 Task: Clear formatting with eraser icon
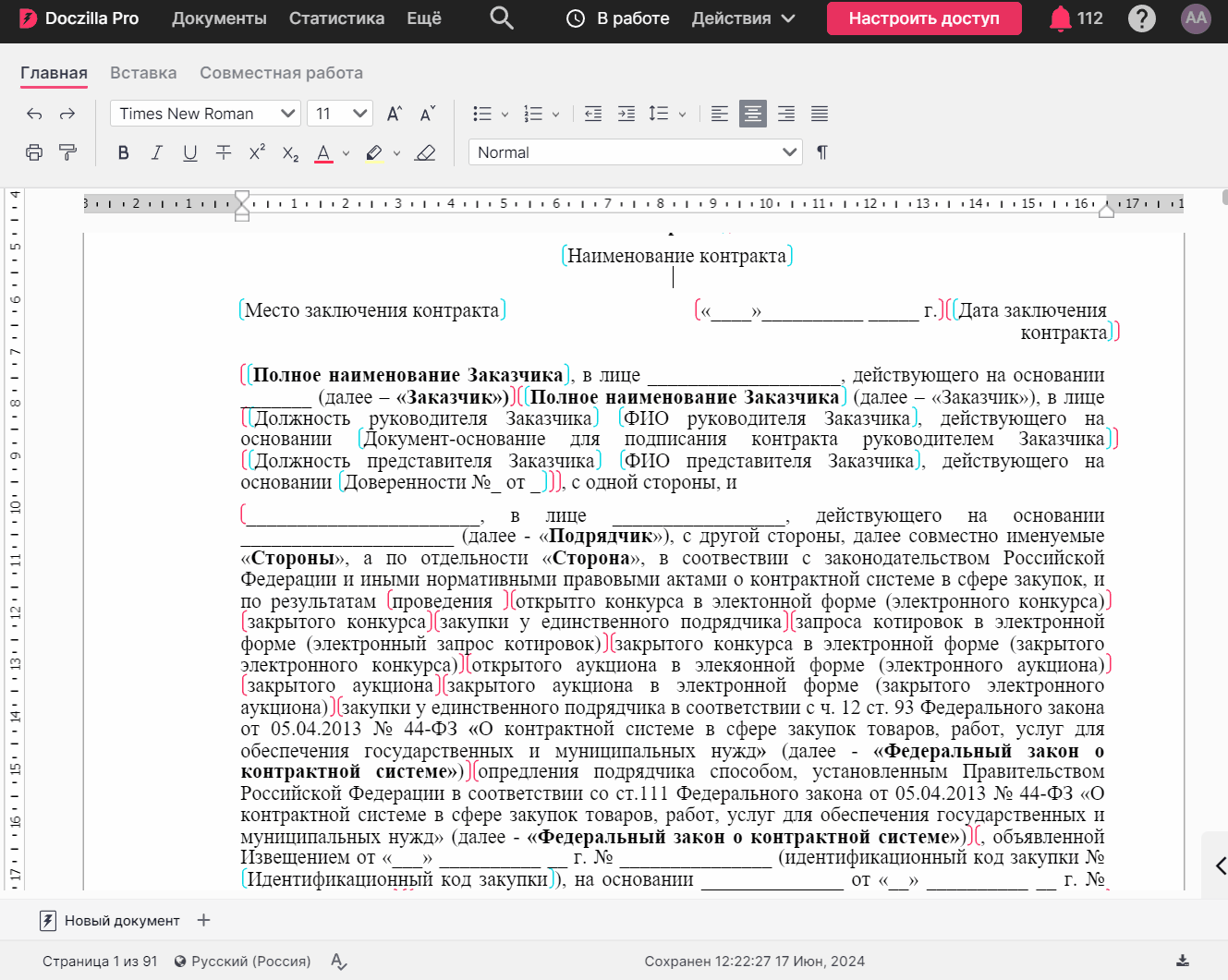425,152
